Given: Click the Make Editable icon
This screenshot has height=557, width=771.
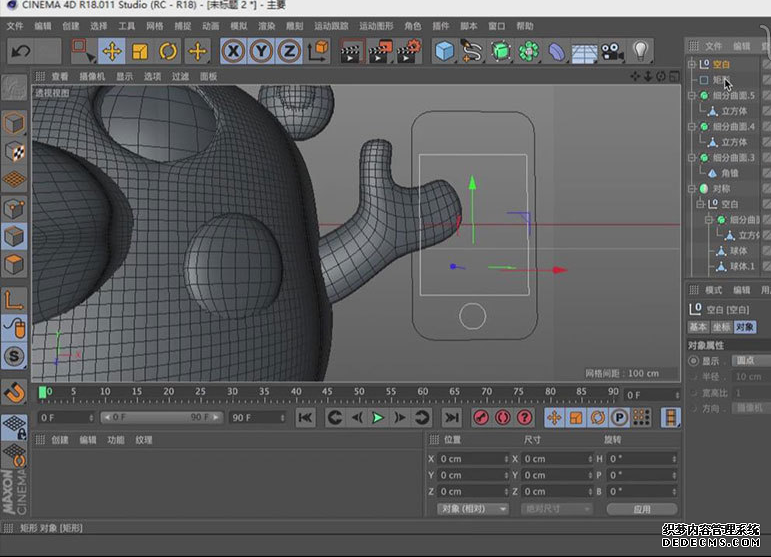Looking at the screenshot, I should click(14, 88).
